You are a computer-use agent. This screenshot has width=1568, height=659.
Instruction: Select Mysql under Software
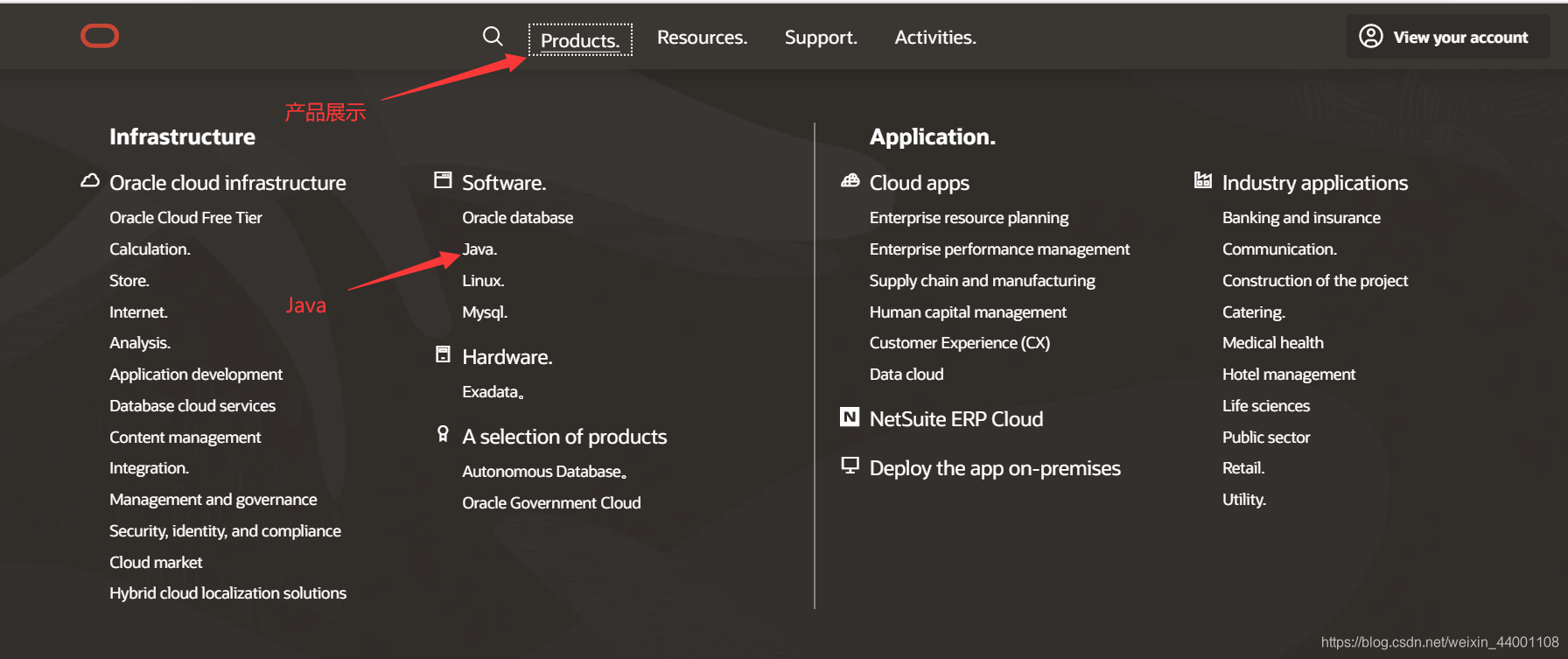click(x=485, y=312)
